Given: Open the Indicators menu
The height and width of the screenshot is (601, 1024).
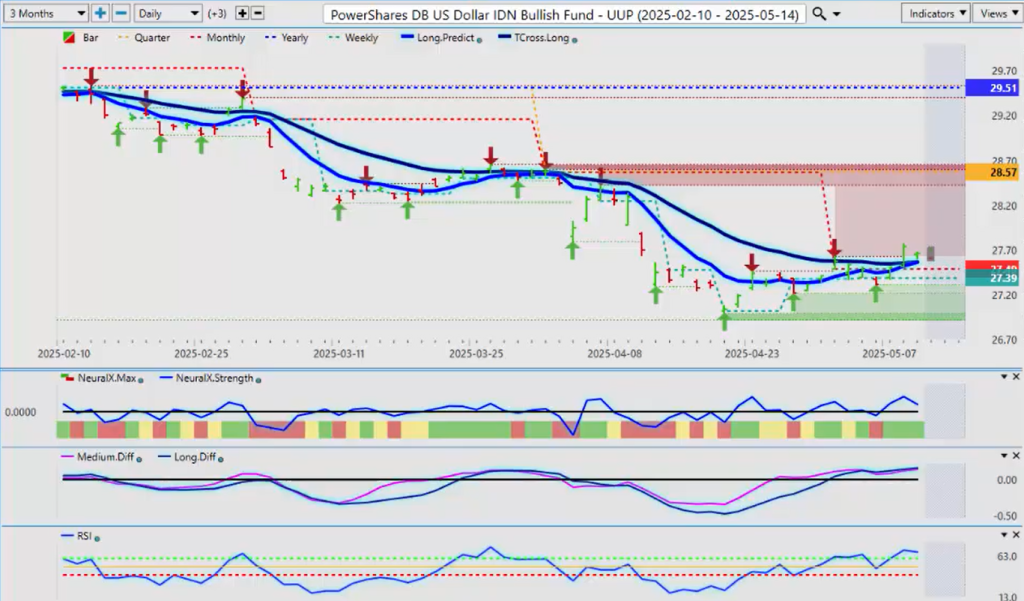Looking at the screenshot, I should pyautogui.click(x=934, y=13).
